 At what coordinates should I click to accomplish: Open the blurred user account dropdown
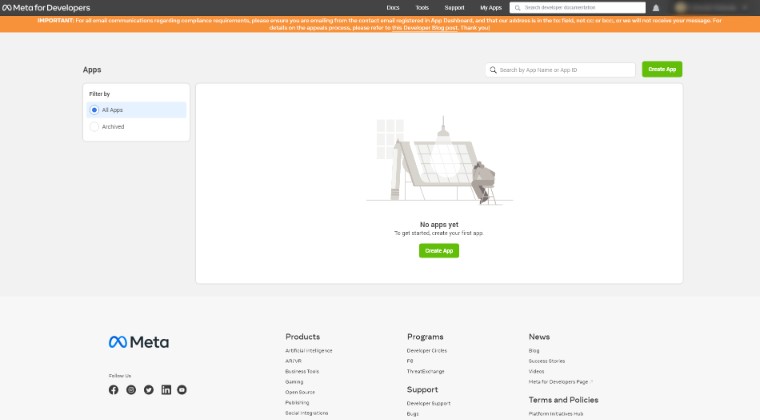712,8
